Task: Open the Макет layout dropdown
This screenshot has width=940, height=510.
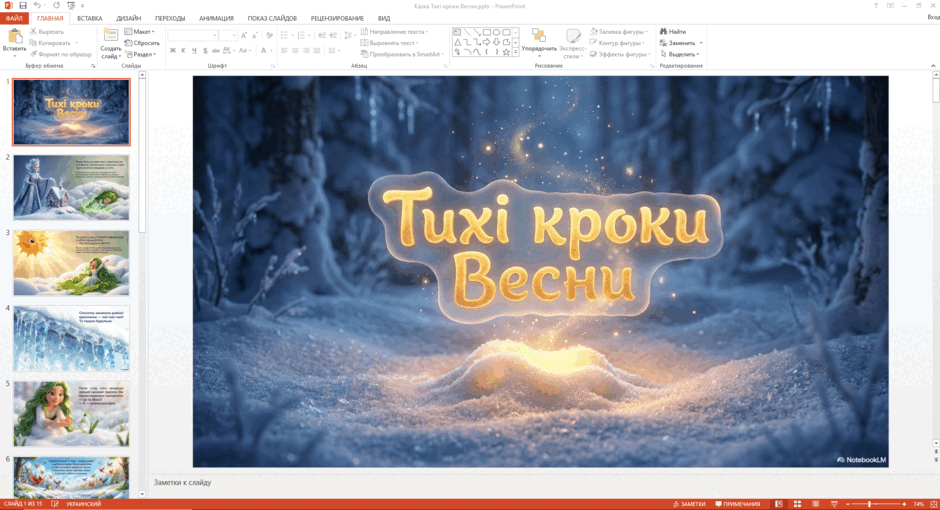Action: tap(140, 31)
